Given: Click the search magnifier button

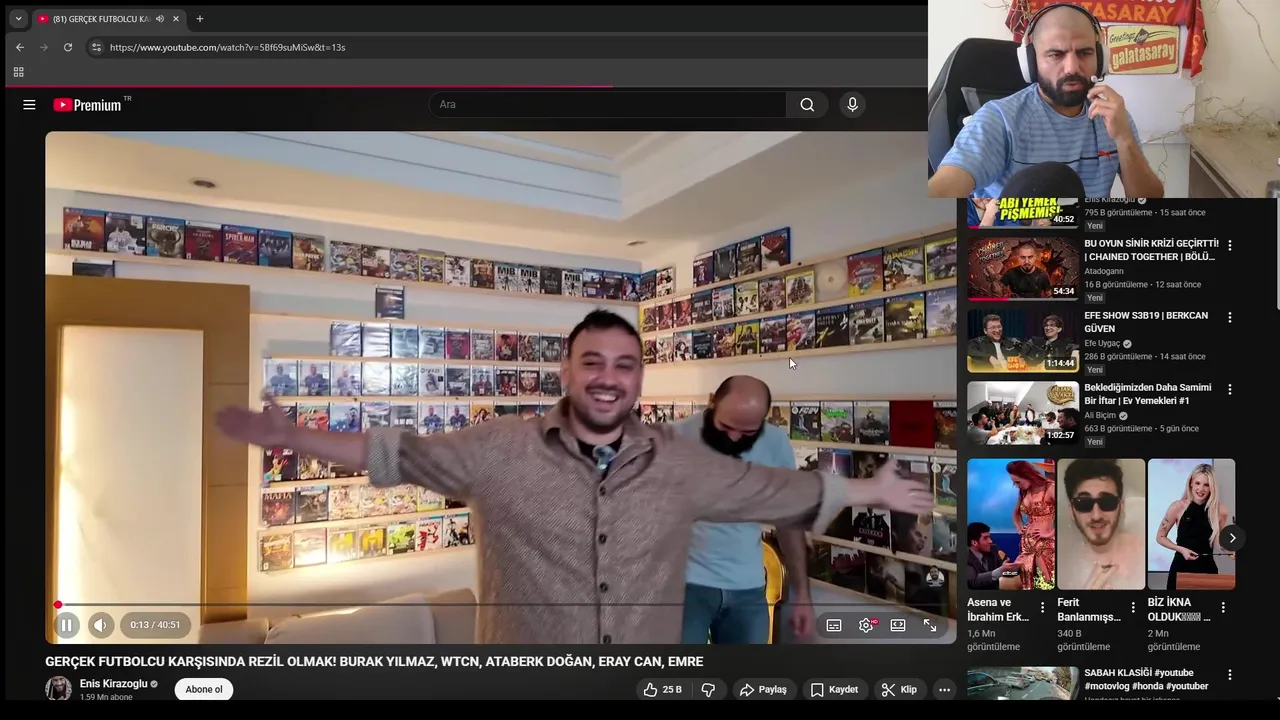Looking at the screenshot, I should click(x=807, y=104).
